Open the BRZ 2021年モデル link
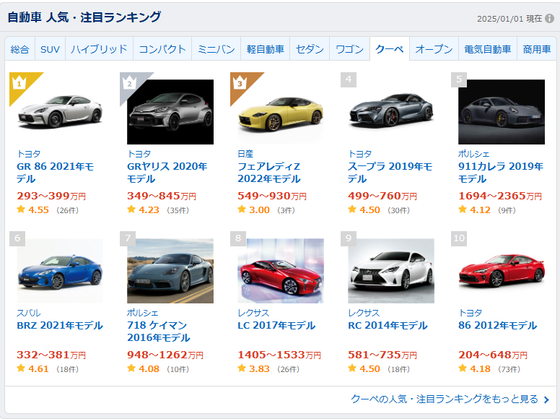Screen dimensions: 560x419 60,325
